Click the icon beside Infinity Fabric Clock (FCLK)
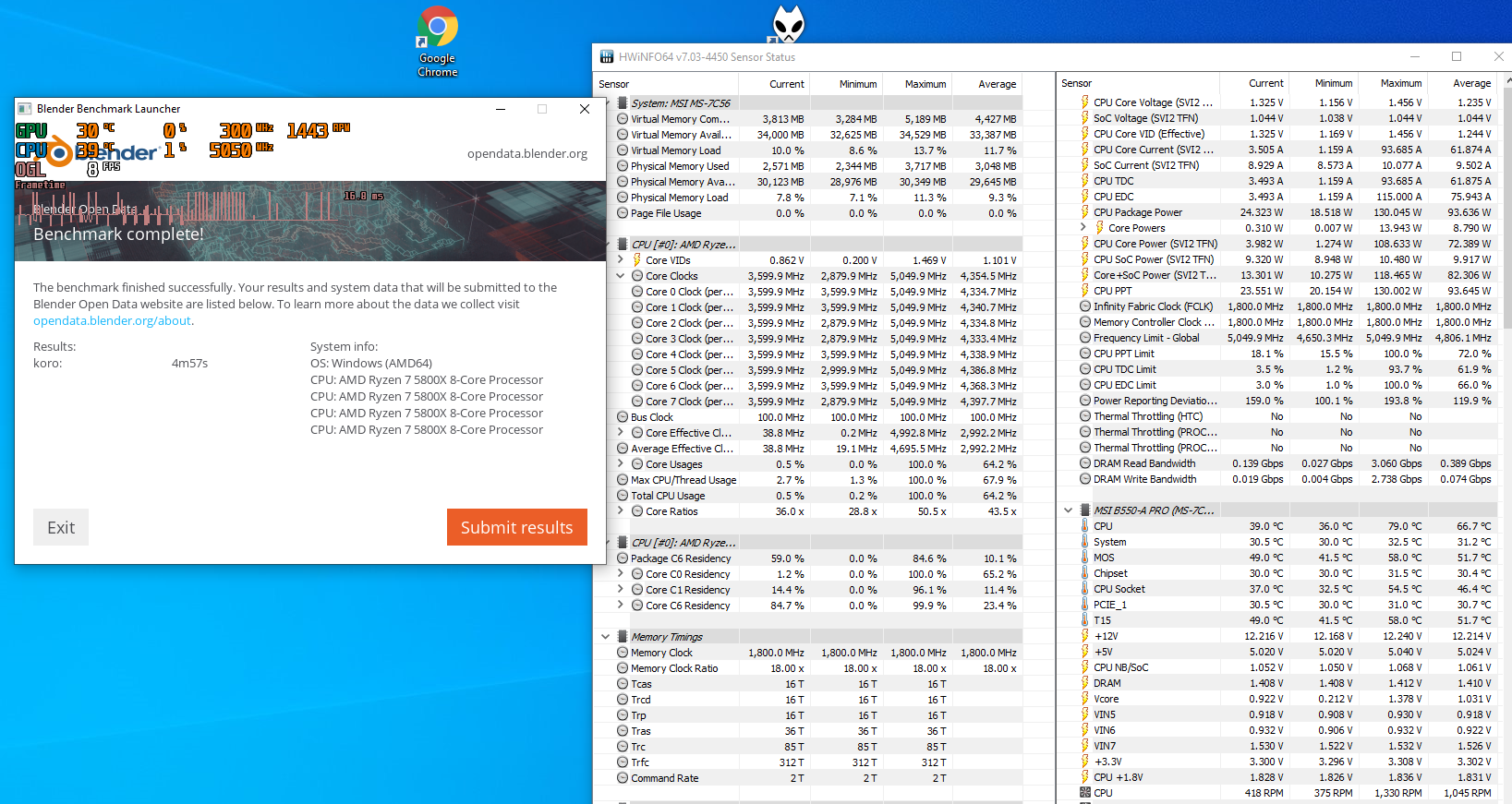The height and width of the screenshot is (804, 1512). 1085,306
